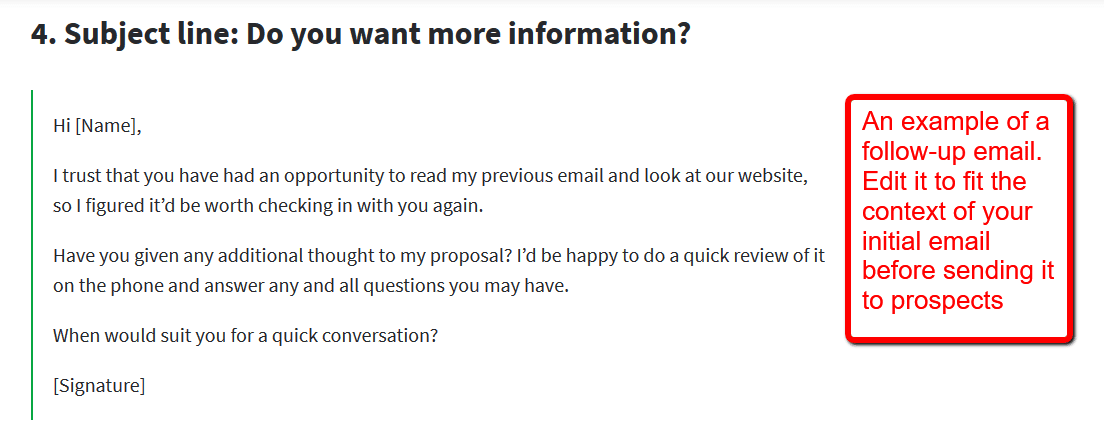Click the "Subject line:" text in heading
This screenshot has height=447, width=1104.
click(148, 34)
